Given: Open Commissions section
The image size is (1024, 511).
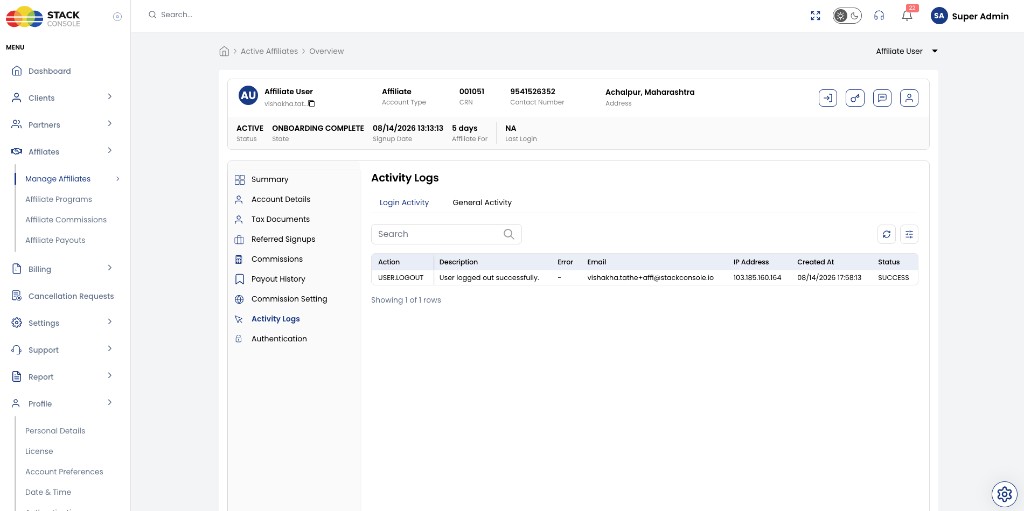Looking at the screenshot, I should click(268, 259).
